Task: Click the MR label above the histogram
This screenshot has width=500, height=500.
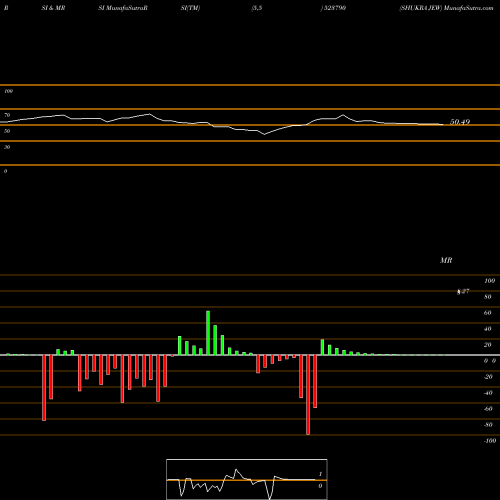Action: click(446, 260)
